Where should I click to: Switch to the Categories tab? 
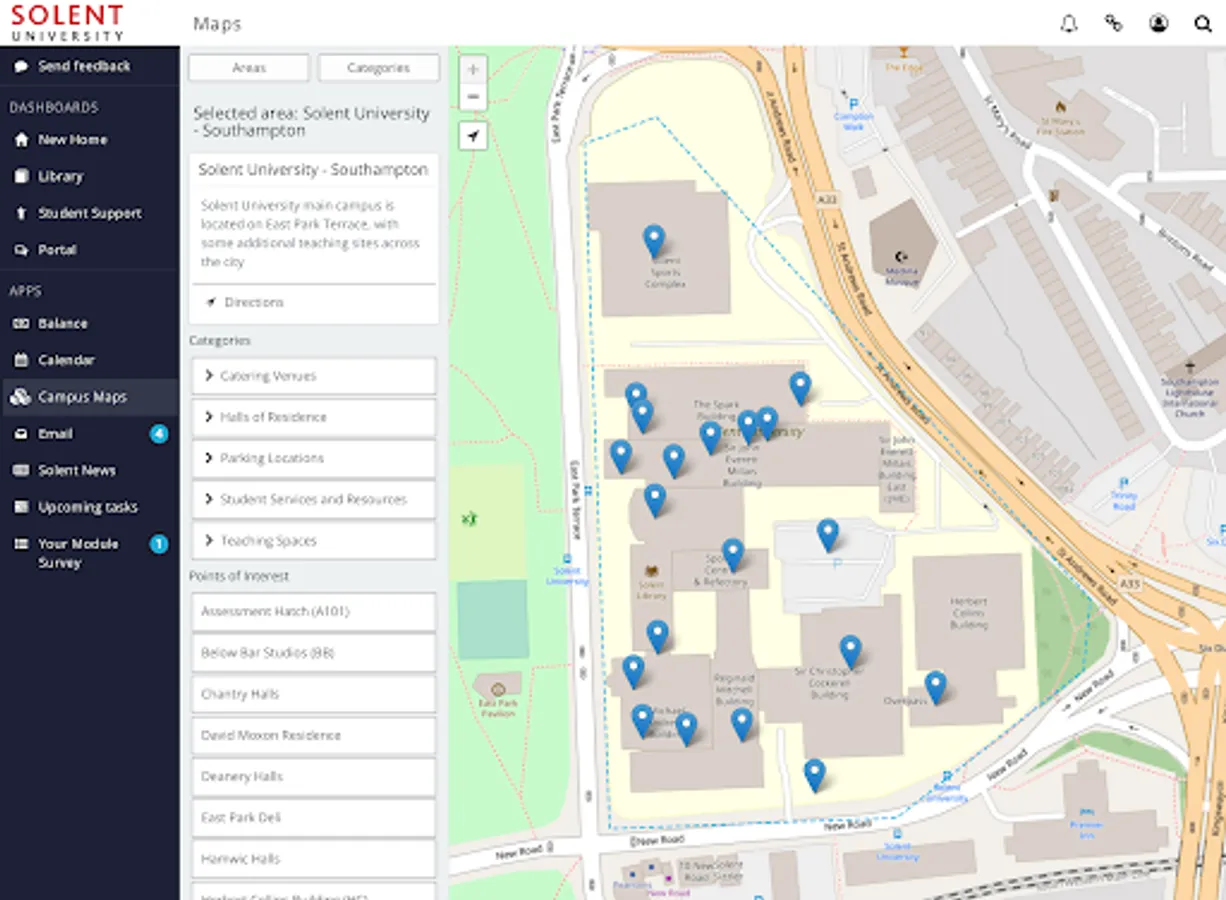[x=378, y=68]
